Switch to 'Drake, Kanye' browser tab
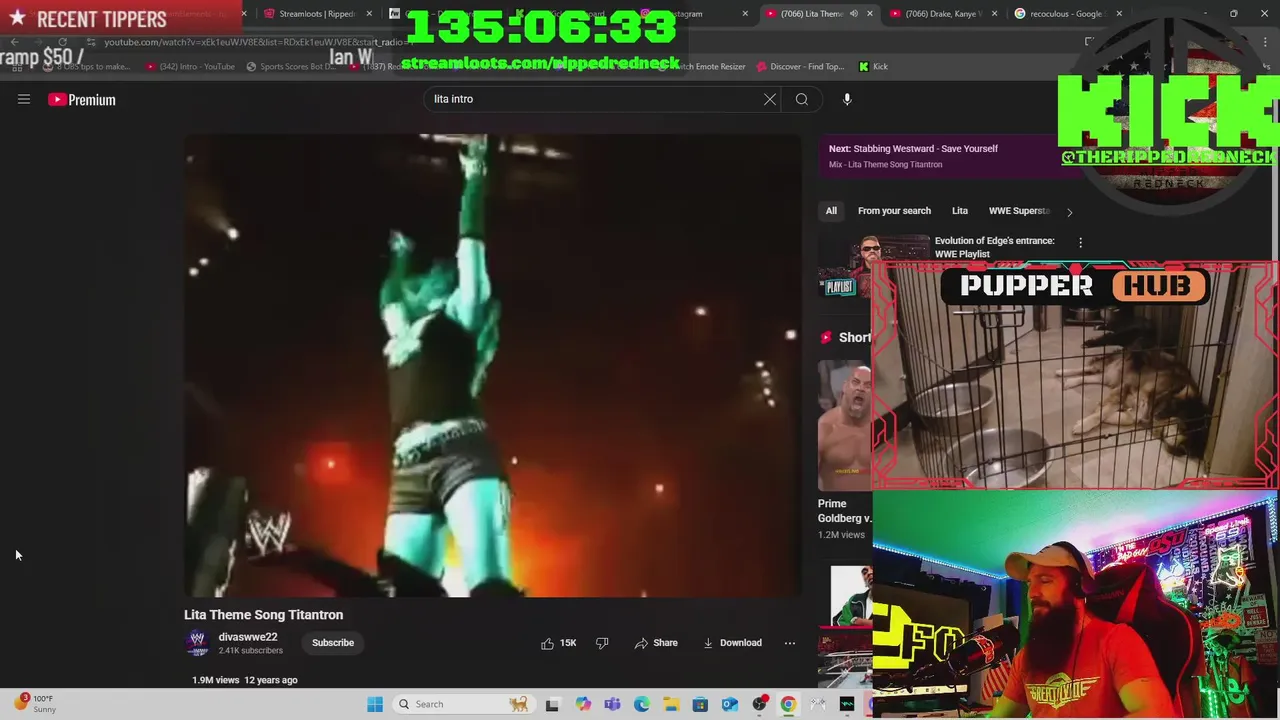 pyautogui.click(x=937, y=14)
